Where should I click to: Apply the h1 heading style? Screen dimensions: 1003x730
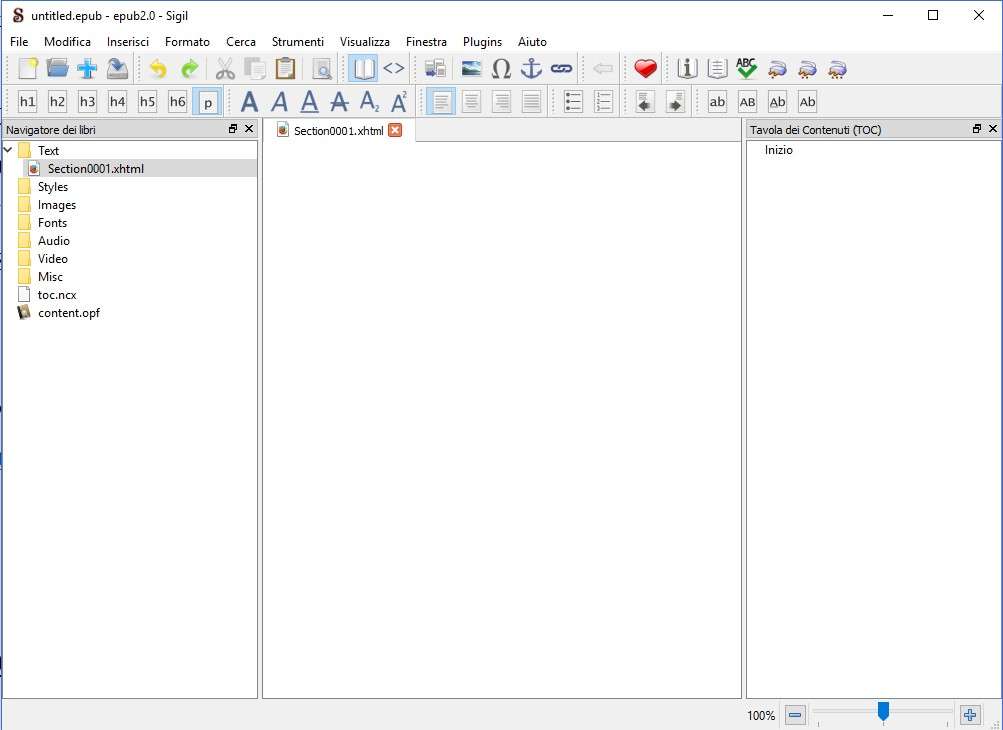[x=28, y=102]
